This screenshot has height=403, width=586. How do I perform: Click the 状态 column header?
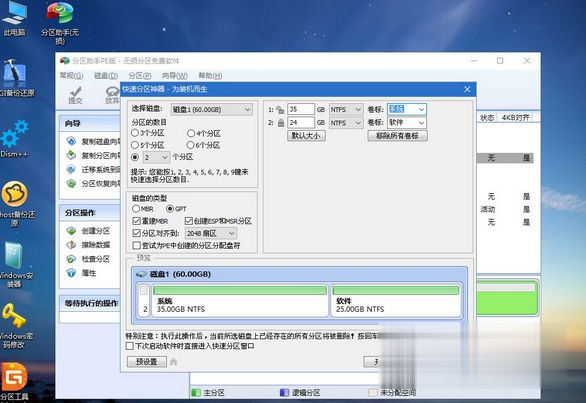(x=487, y=118)
